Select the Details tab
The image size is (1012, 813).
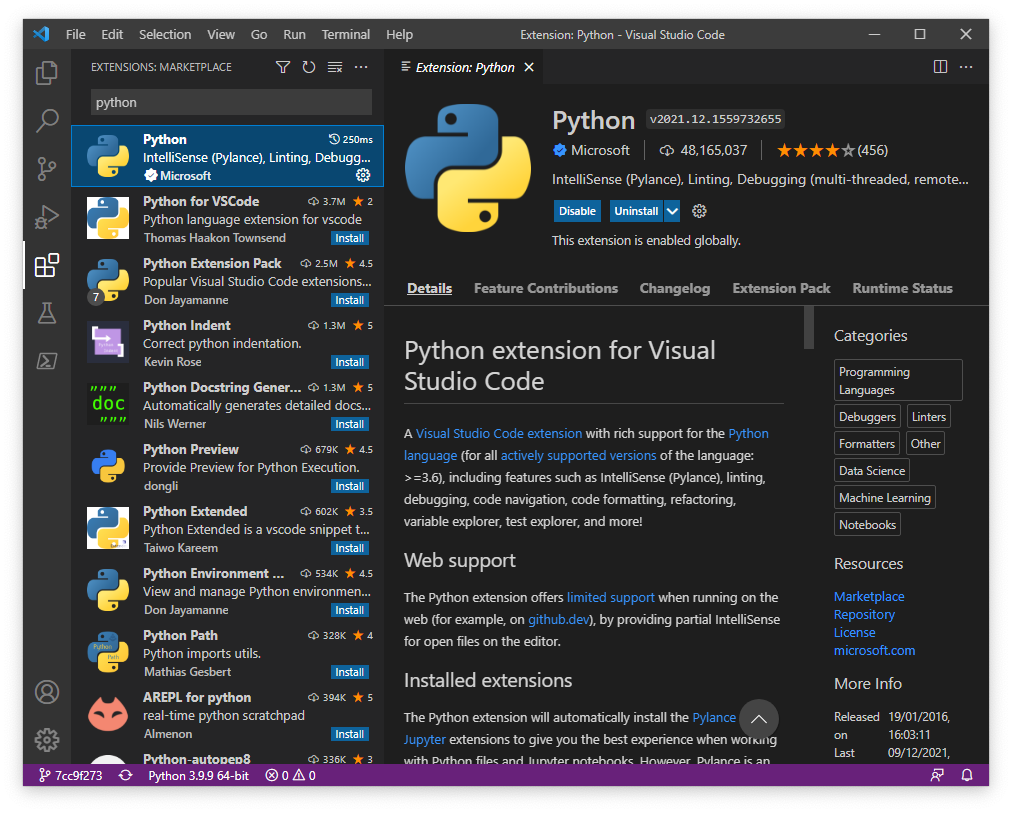[430, 288]
